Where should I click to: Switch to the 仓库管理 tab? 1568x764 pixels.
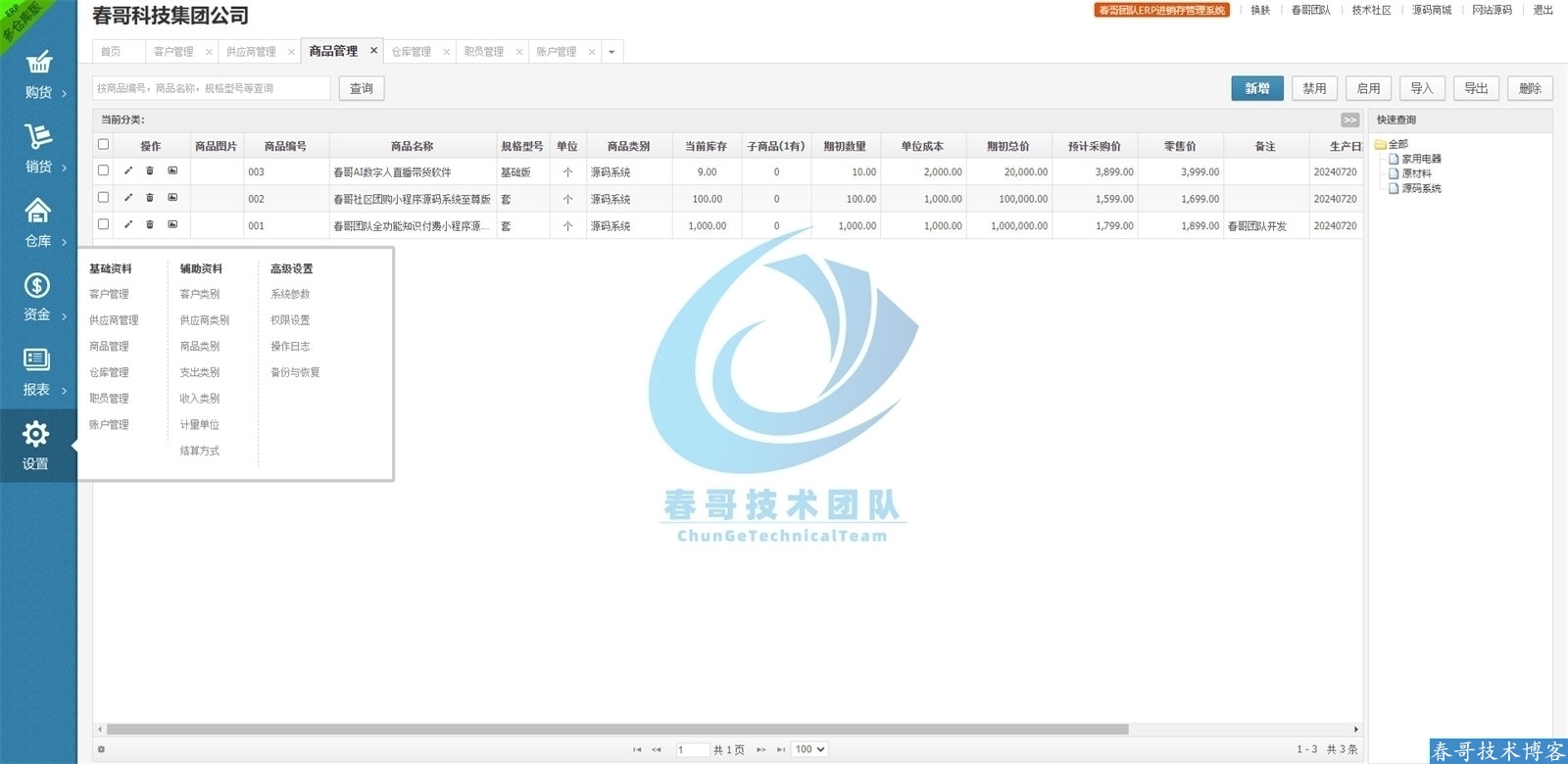(x=412, y=52)
